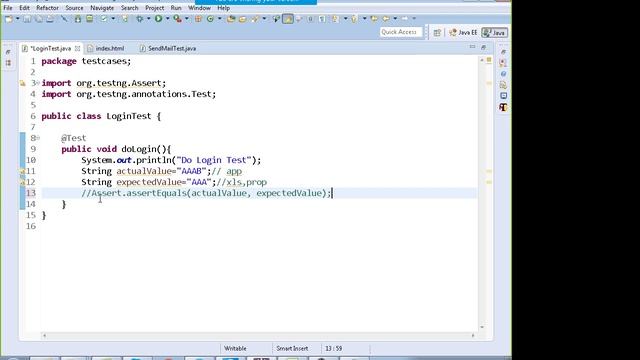
Task: Click the Next Annotation icon
Action: pyautogui.click(x=336, y=19)
